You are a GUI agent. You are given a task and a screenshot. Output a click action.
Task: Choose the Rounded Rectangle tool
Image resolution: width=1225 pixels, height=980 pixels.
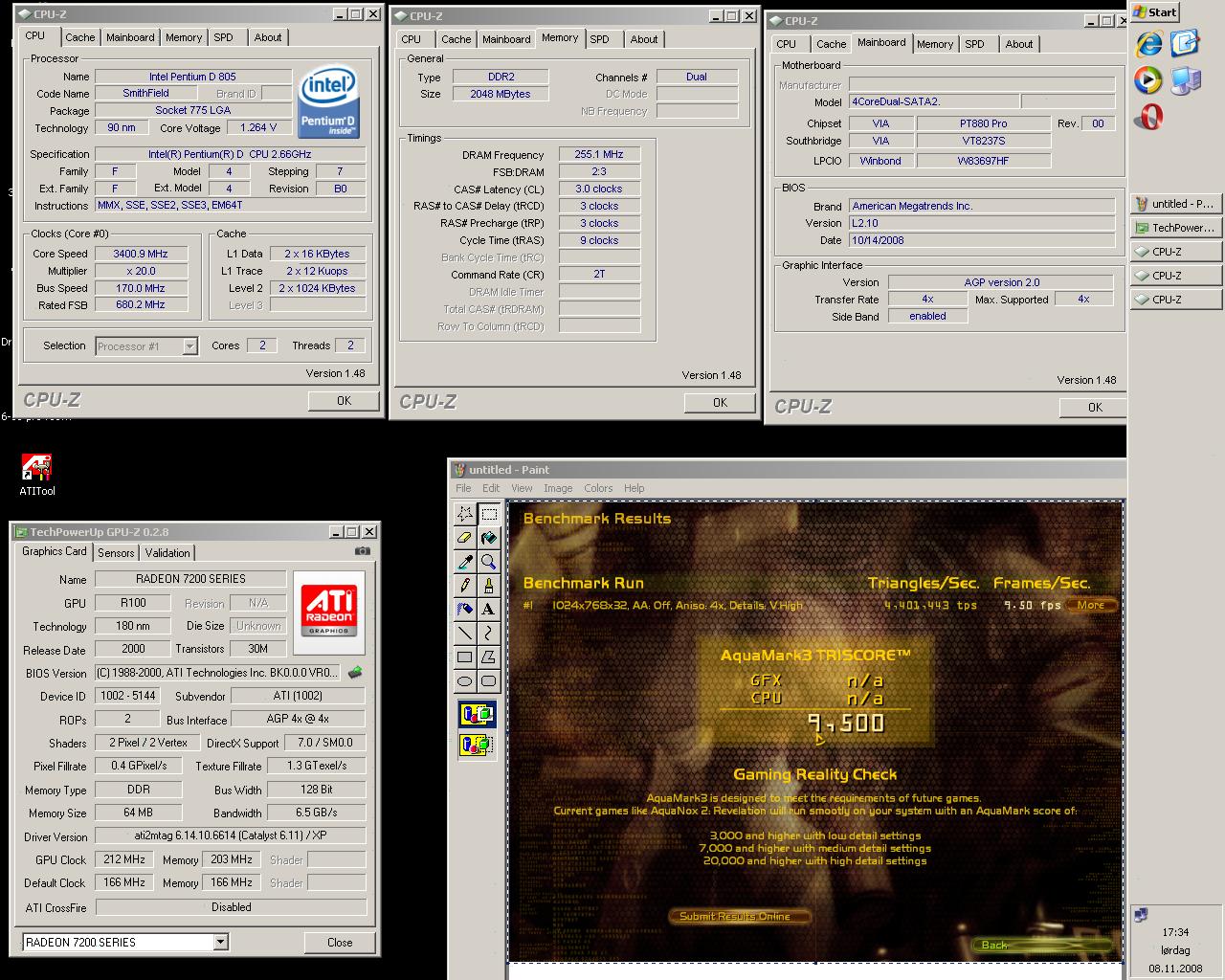[x=489, y=680]
